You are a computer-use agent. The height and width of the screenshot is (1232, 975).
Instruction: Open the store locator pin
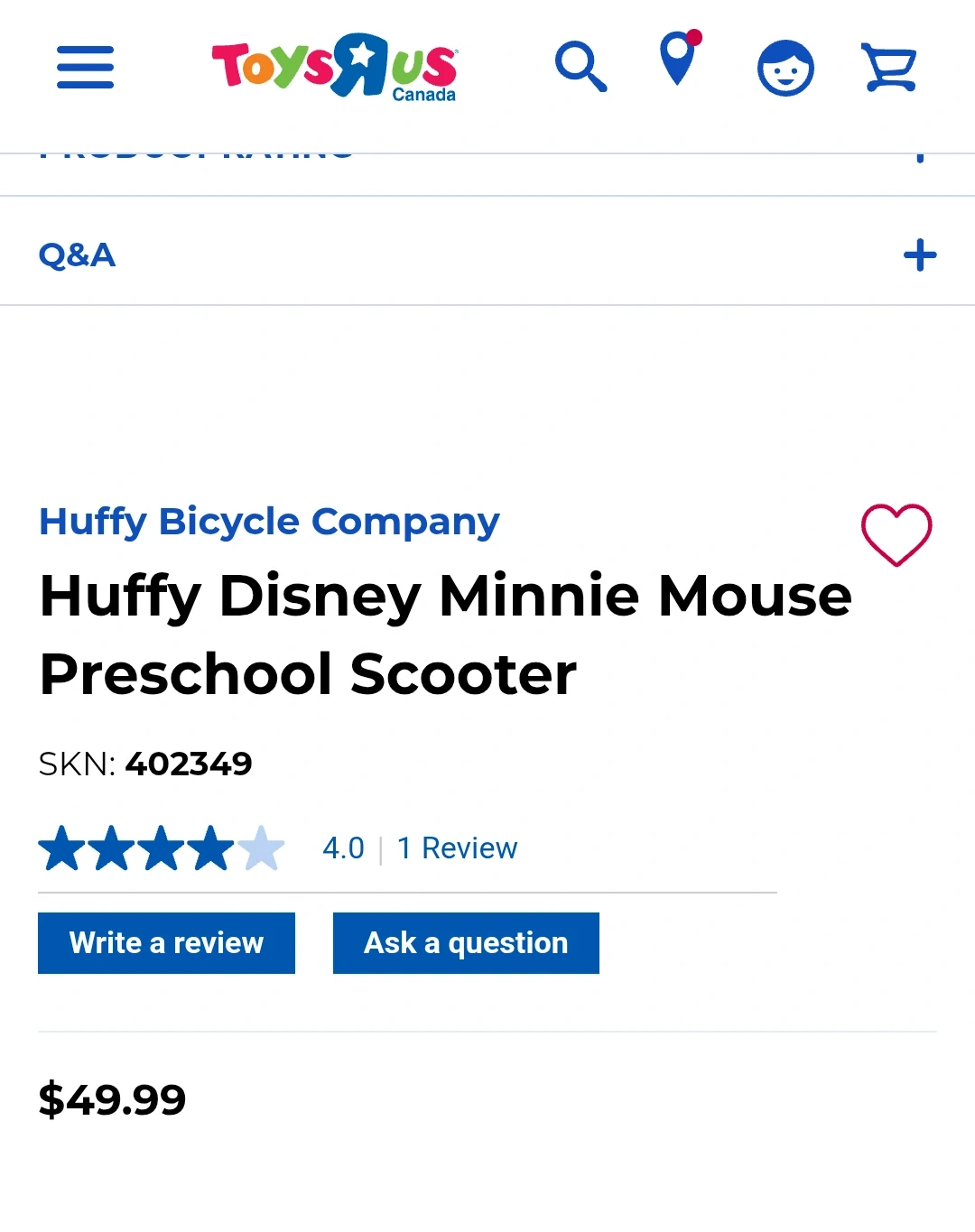coord(679,60)
